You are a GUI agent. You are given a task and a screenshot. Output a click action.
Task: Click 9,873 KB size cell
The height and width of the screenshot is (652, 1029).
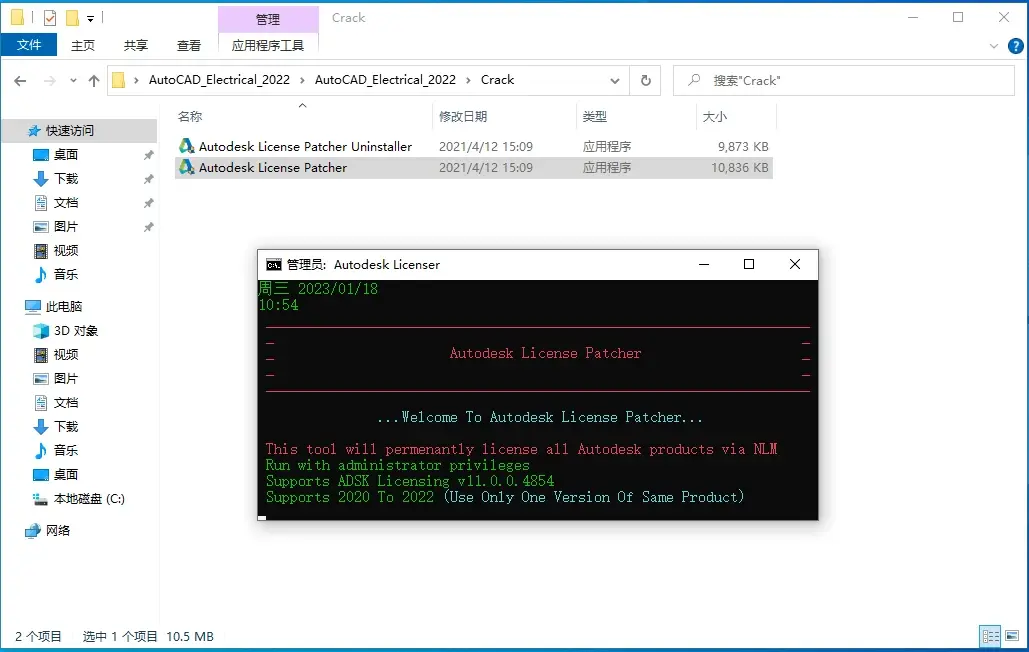click(743, 146)
